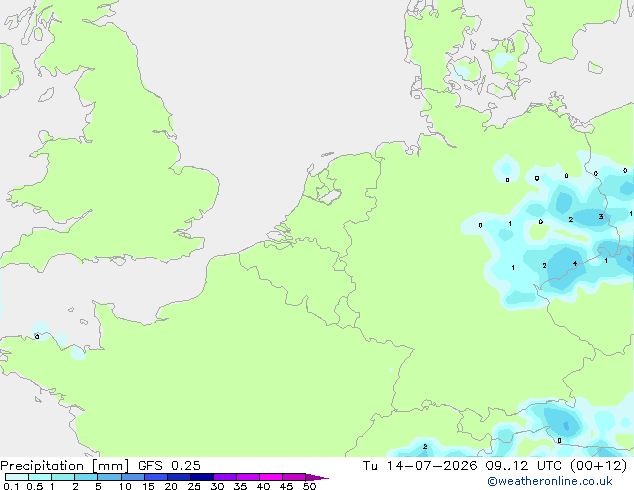
Task: Click the legend label '45'
Action: [286, 486]
